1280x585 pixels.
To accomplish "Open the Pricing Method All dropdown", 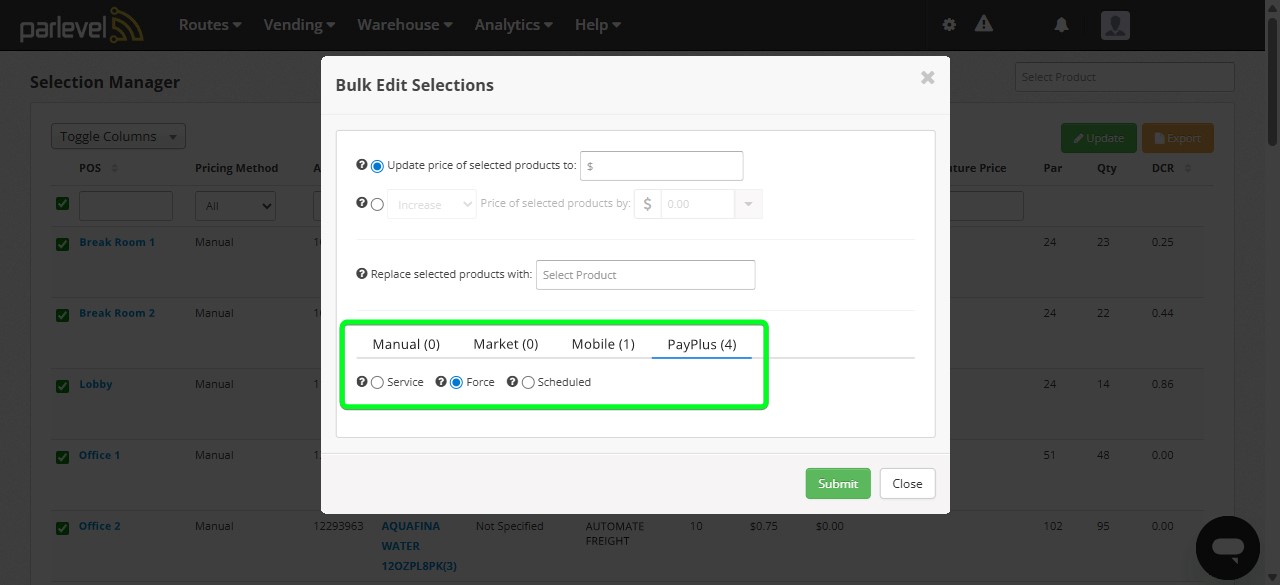I will 234,205.
